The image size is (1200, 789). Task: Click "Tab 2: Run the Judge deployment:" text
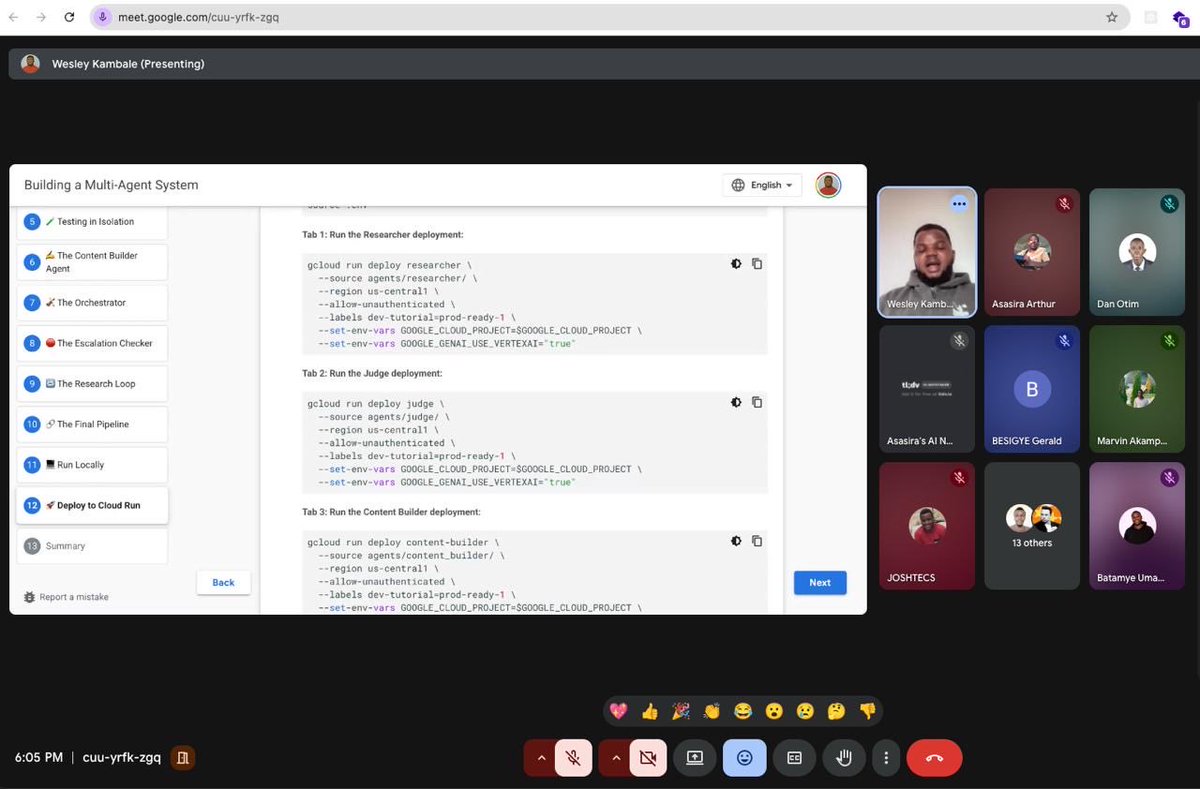372,373
